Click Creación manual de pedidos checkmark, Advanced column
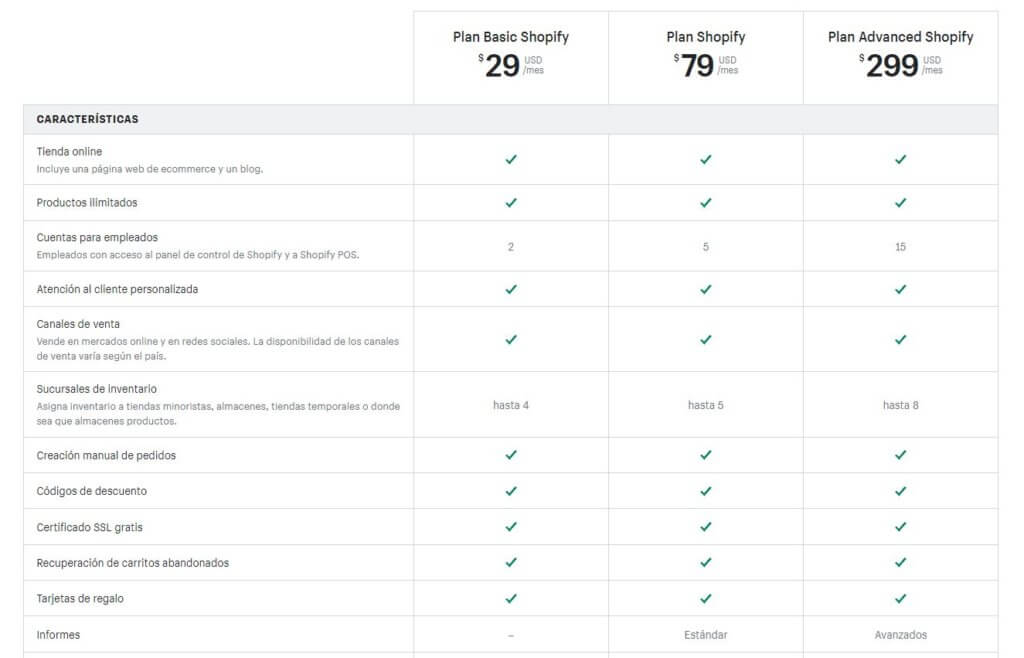 click(x=901, y=455)
